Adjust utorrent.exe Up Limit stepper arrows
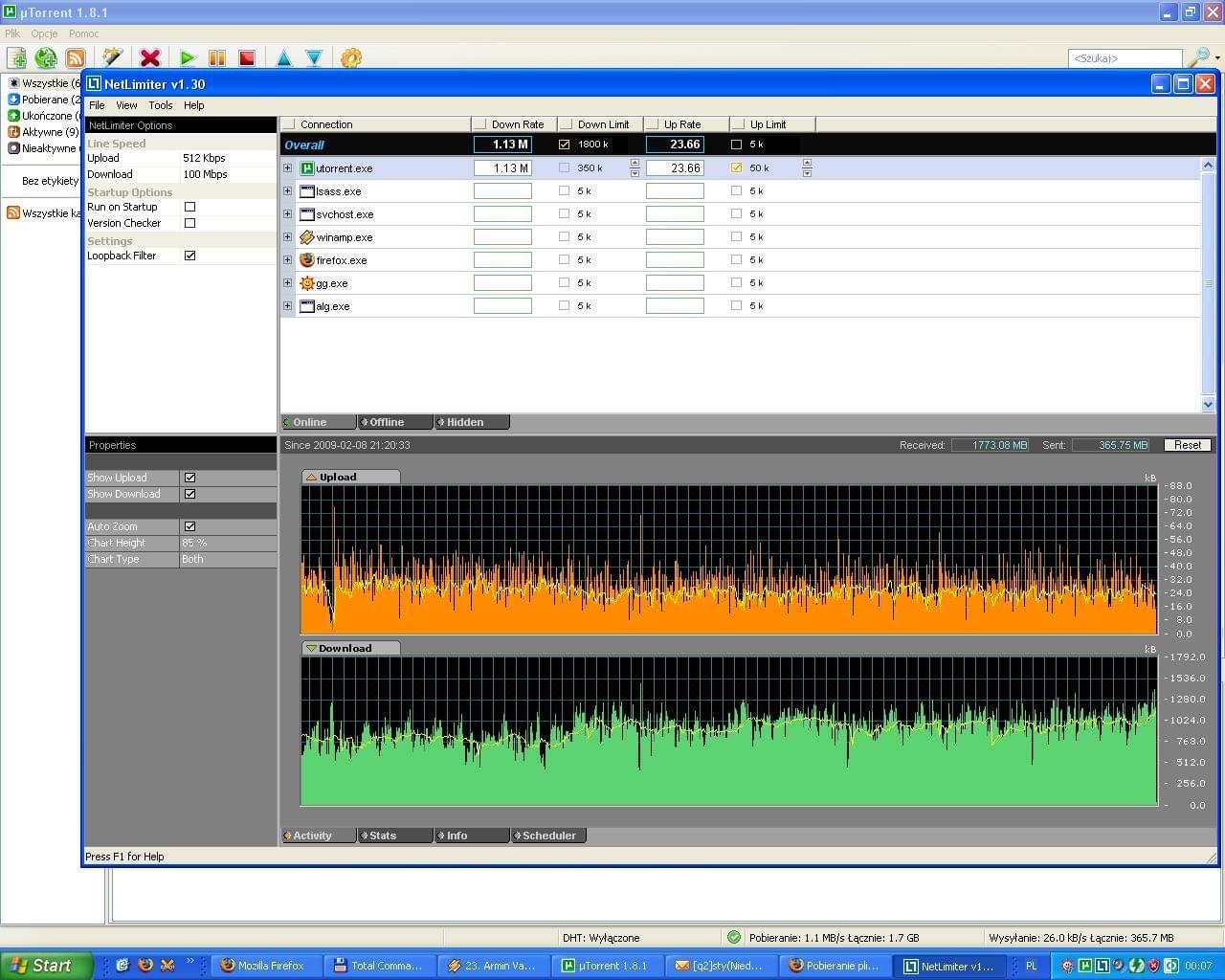1225x980 pixels. click(807, 168)
